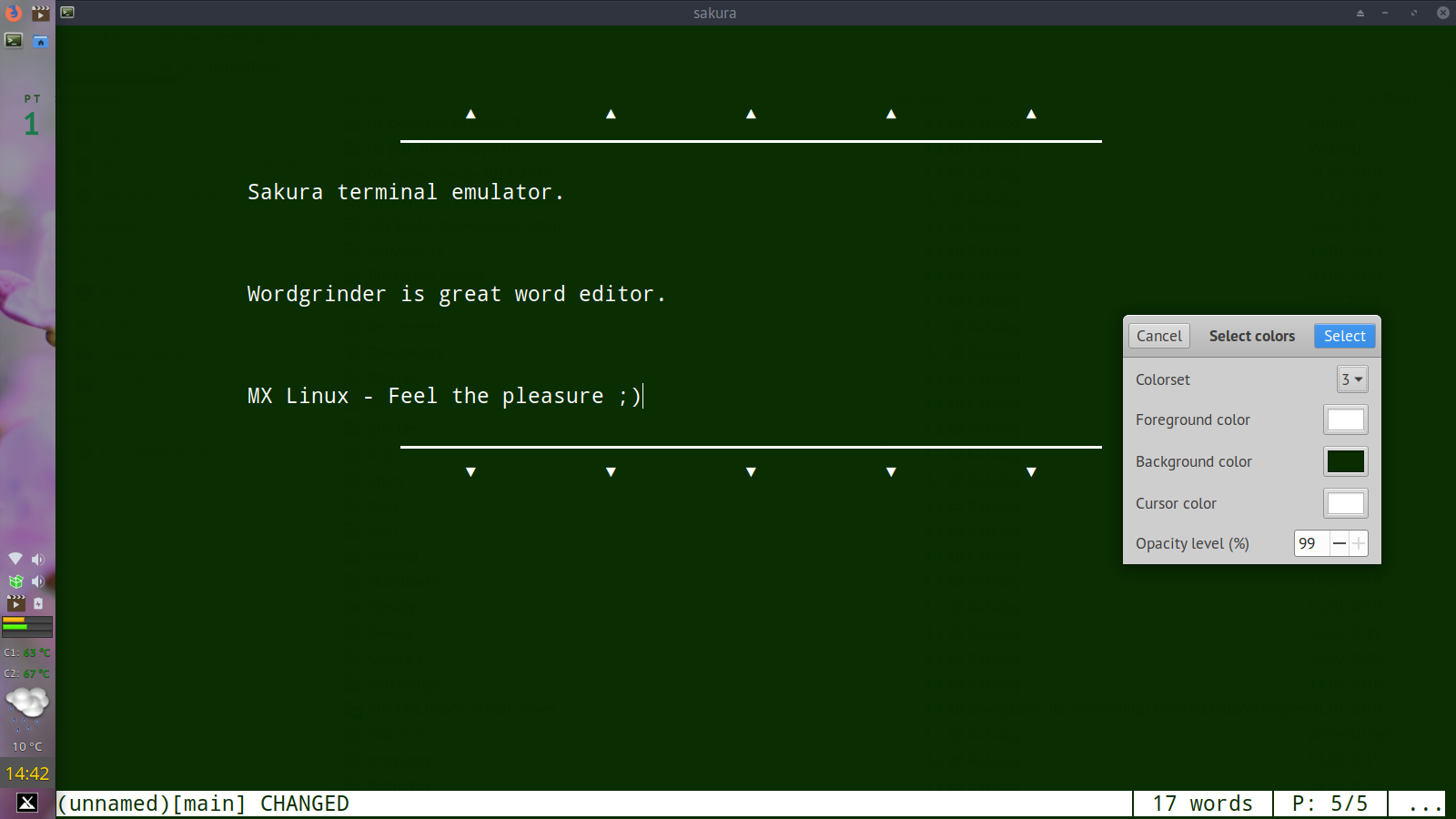Screen dimensions: 1456x819
Task: Click the text 'Sakura terminal emulator.'
Action: coord(406,192)
